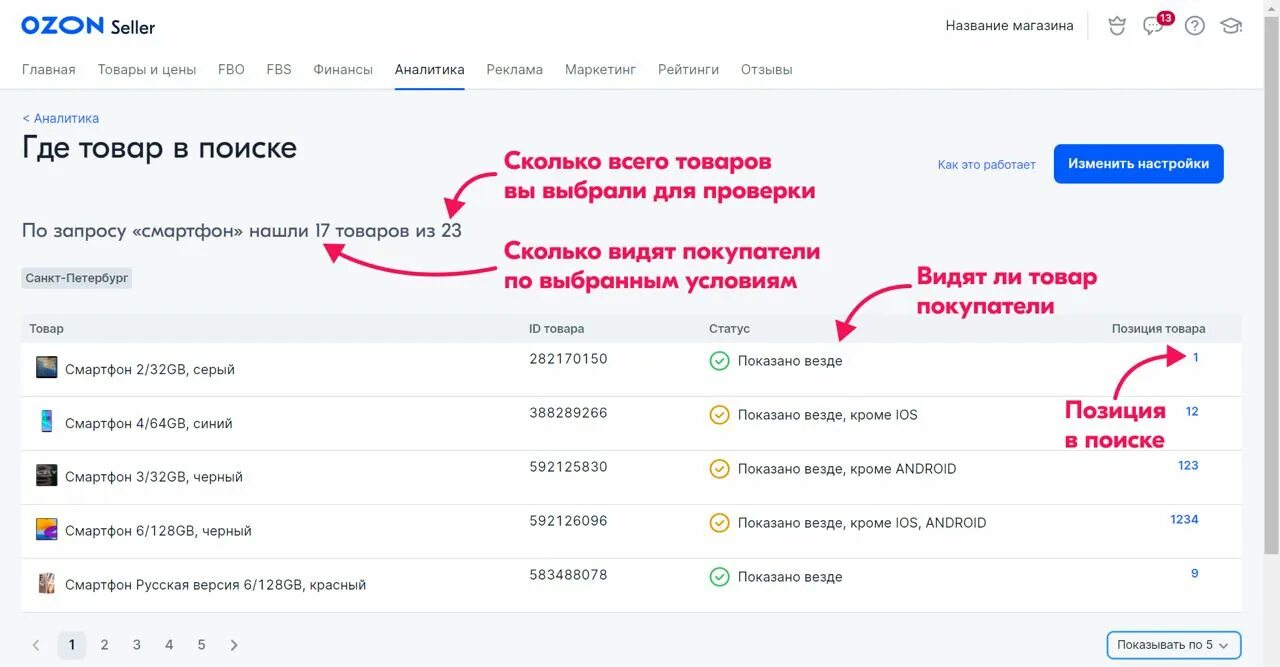Click the help question mark icon

[1194, 25]
